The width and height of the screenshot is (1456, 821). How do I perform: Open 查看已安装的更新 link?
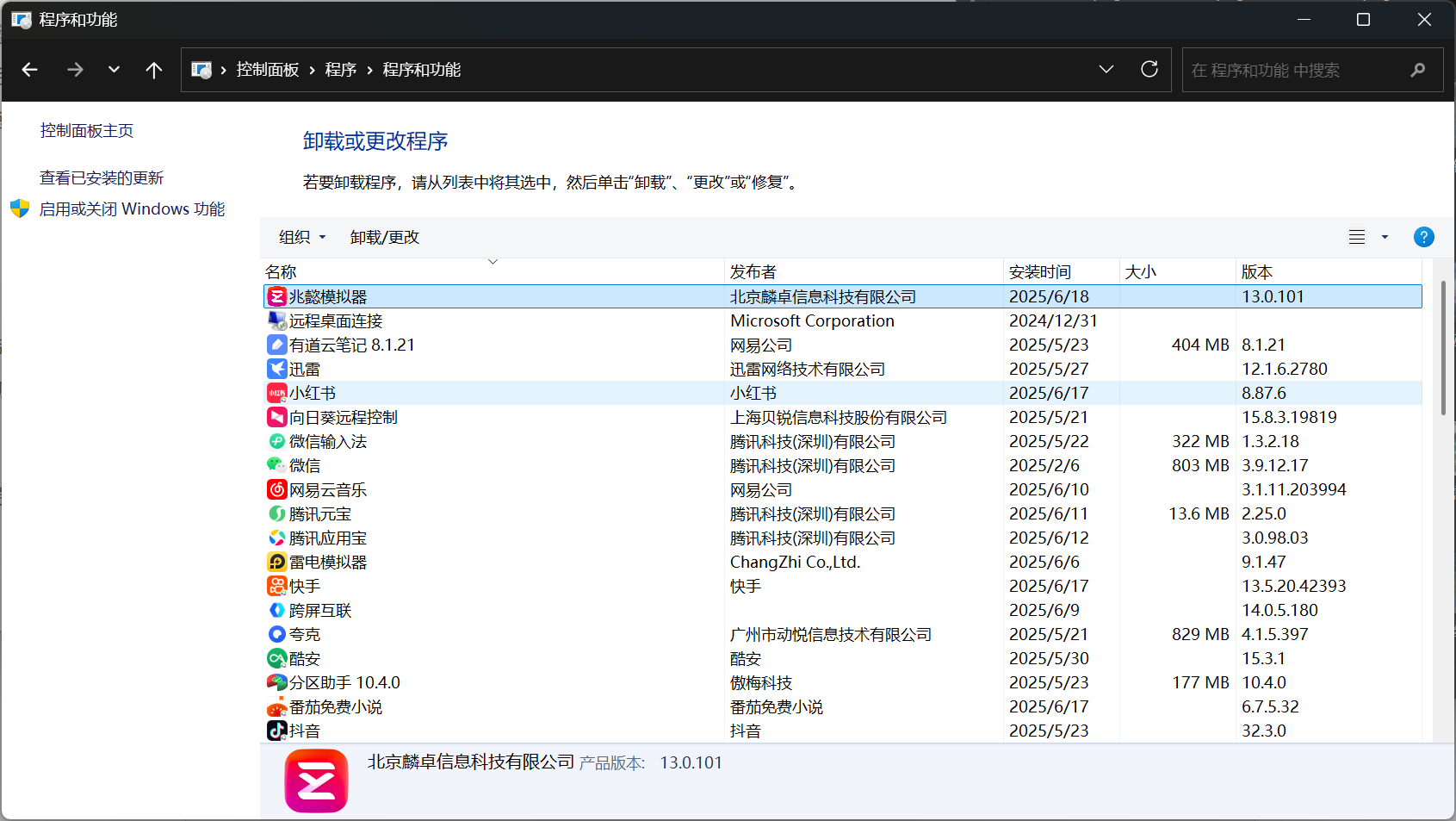coord(102,178)
